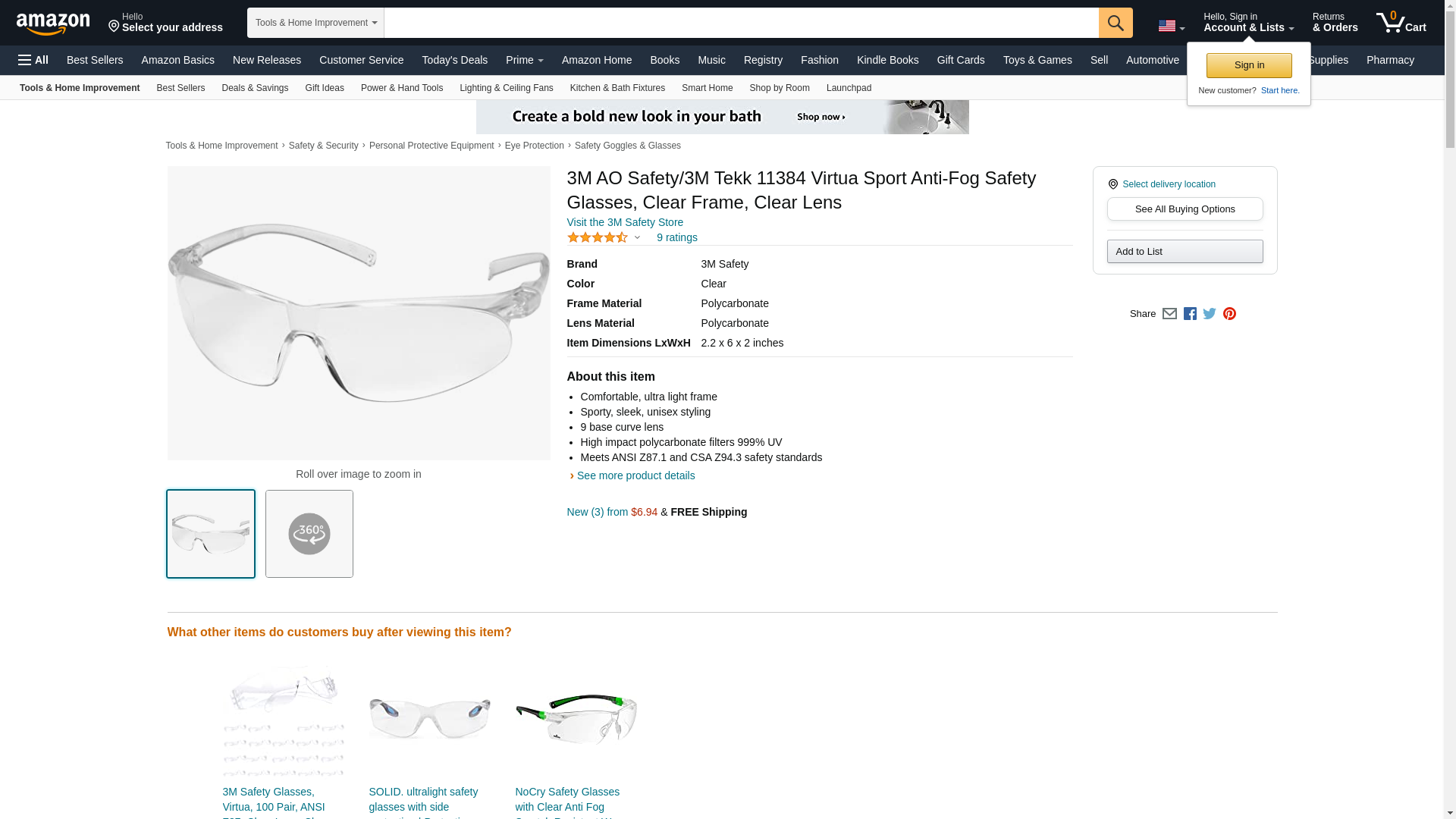Click the search magnifying glass button
This screenshot has width=1456, height=819.
click(1115, 23)
